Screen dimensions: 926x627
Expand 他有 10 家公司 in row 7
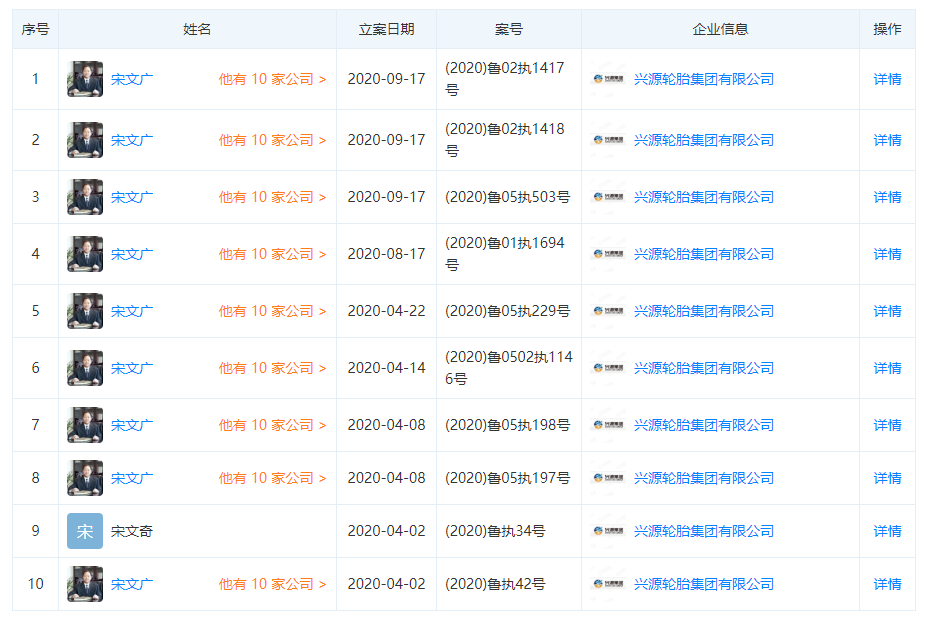[x=272, y=425]
